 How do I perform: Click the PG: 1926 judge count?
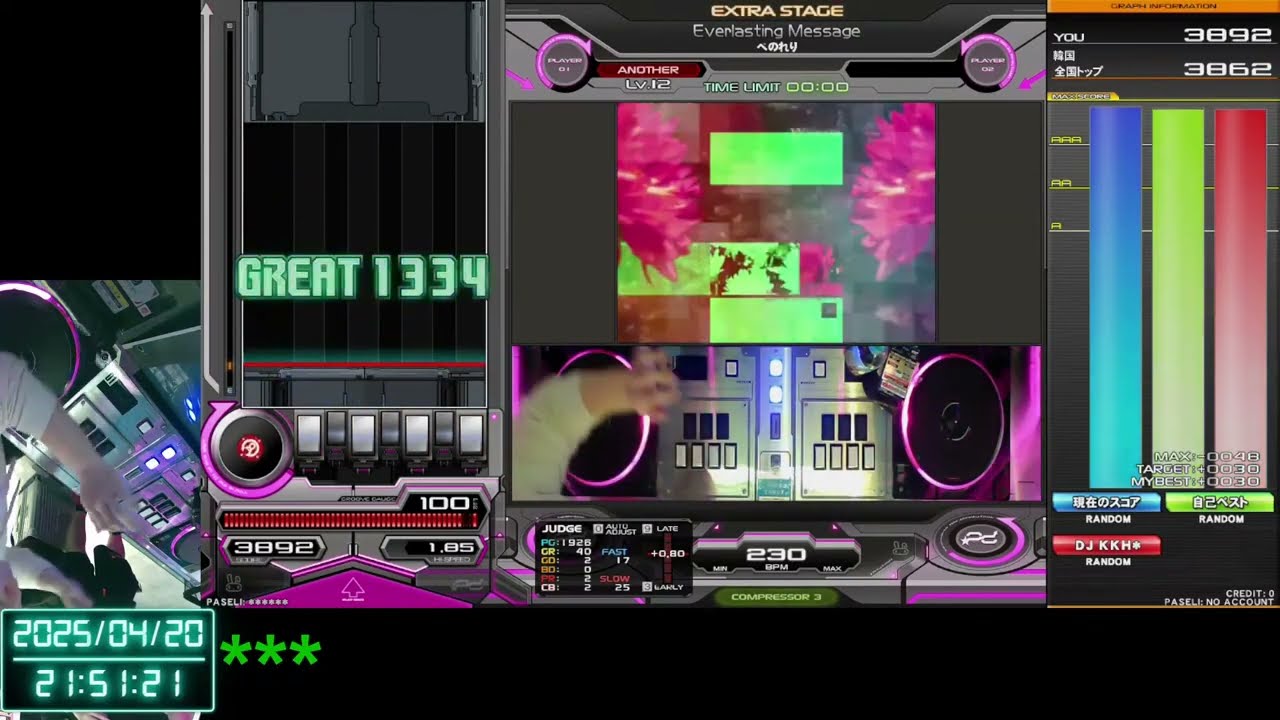(x=566, y=542)
